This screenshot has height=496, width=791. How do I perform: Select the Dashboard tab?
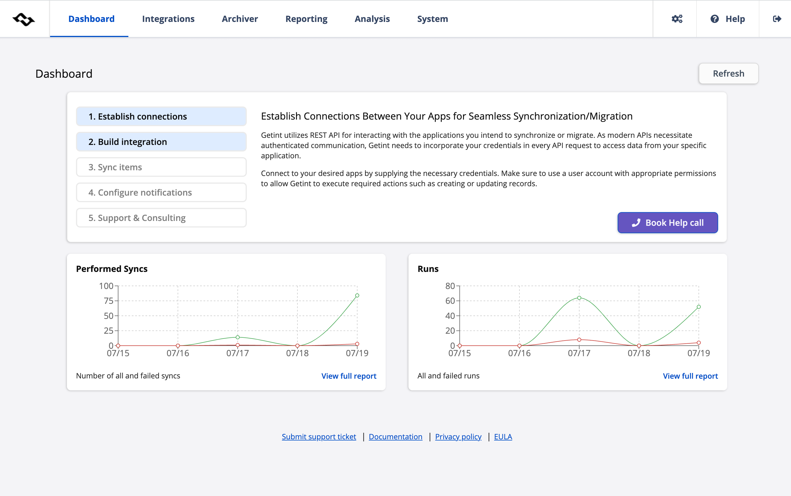click(x=91, y=19)
